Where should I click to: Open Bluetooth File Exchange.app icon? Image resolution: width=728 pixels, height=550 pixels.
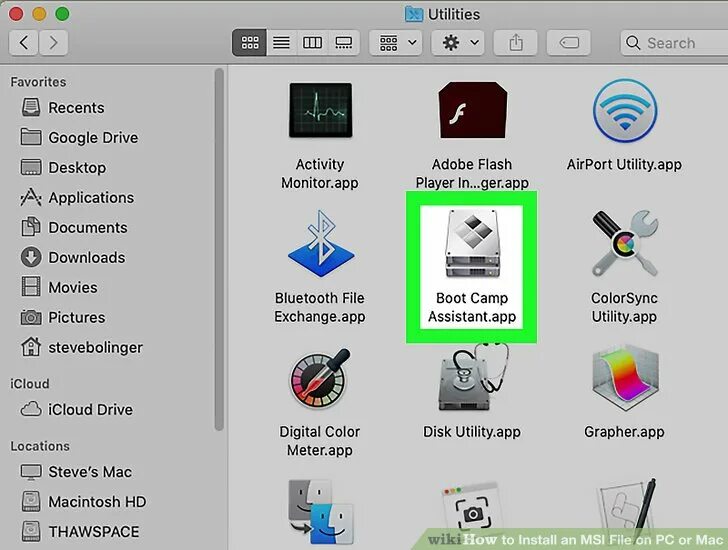click(320, 244)
